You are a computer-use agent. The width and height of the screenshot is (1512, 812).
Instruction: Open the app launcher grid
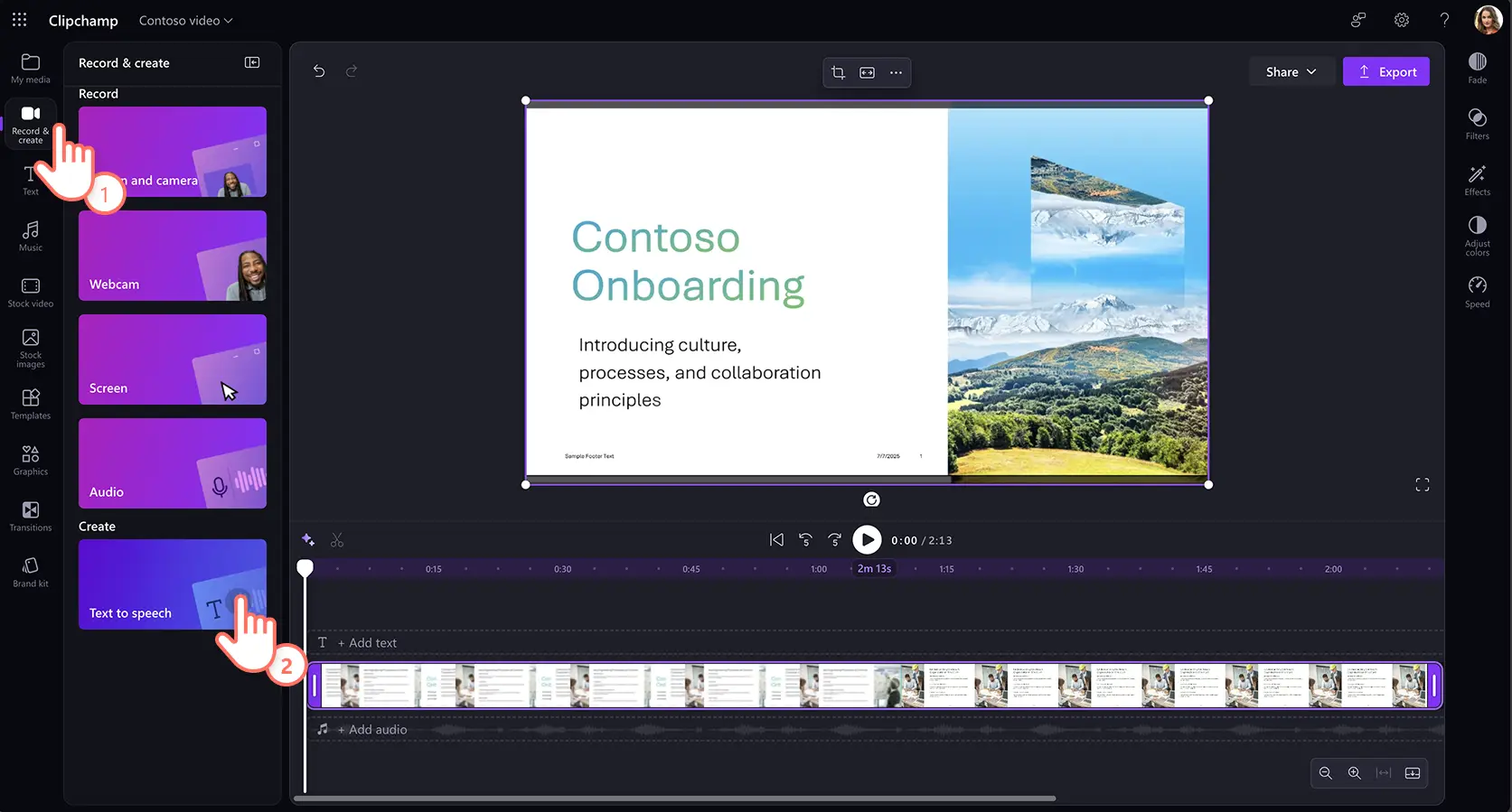pyautogui.click(x=19, y=20)
